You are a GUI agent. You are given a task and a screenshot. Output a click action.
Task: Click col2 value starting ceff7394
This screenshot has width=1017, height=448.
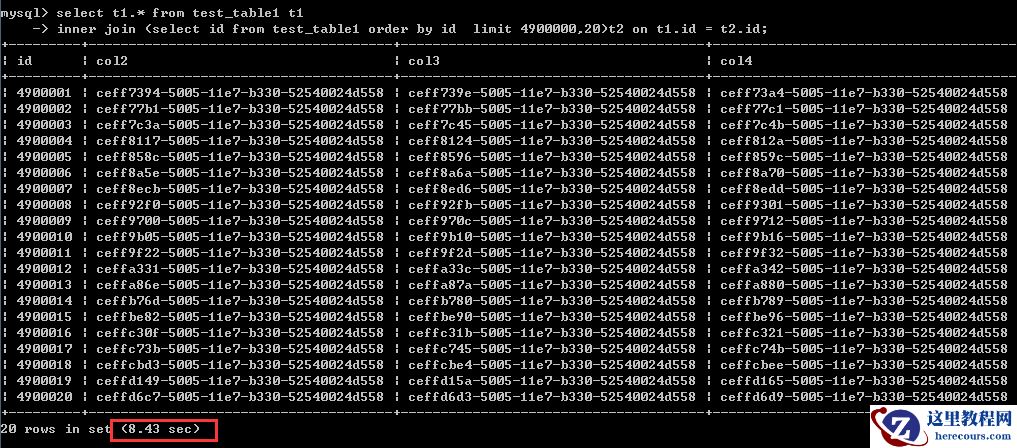click(239, 93)
